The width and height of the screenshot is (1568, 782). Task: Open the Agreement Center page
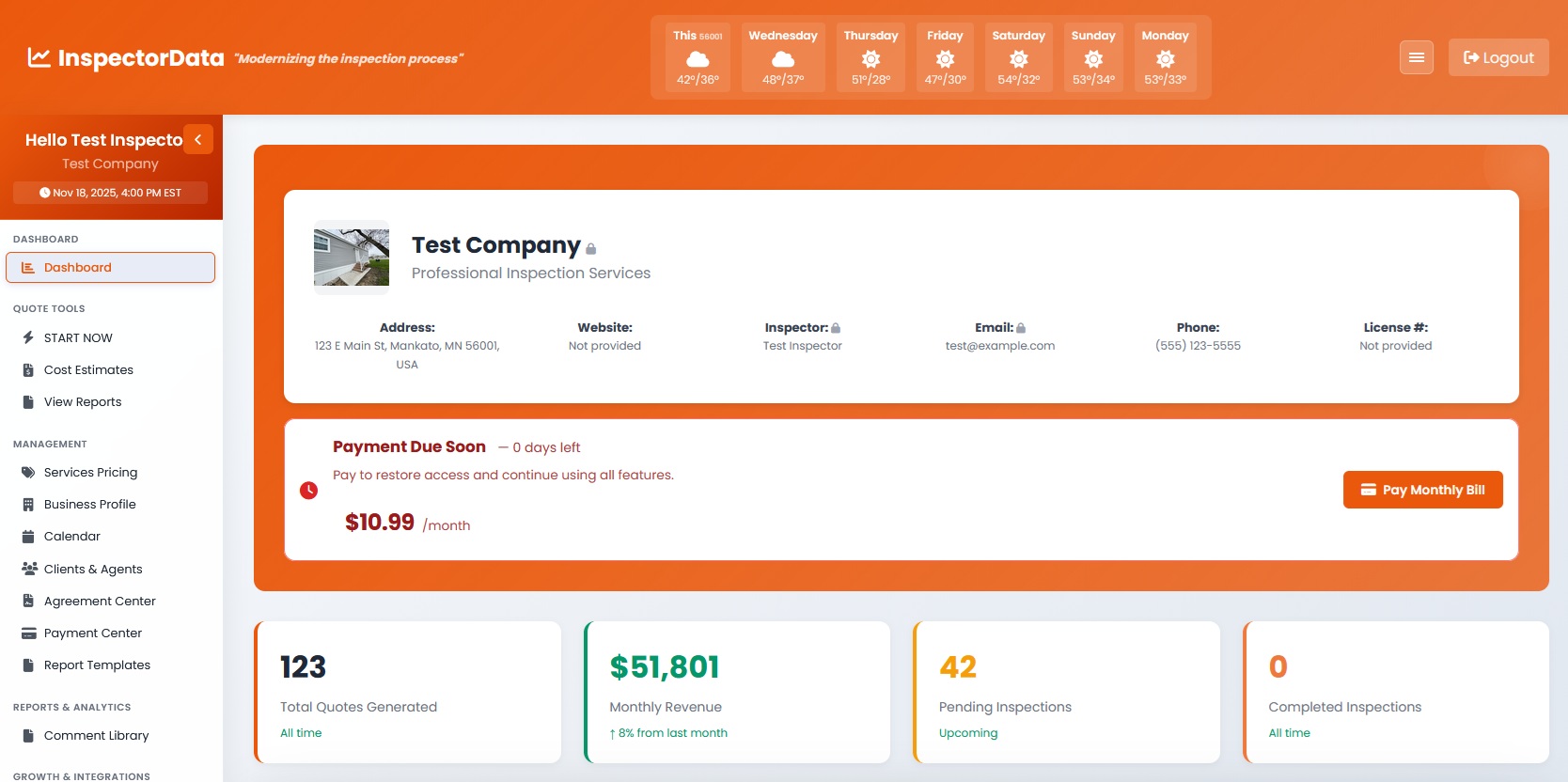tap(100, 602)
